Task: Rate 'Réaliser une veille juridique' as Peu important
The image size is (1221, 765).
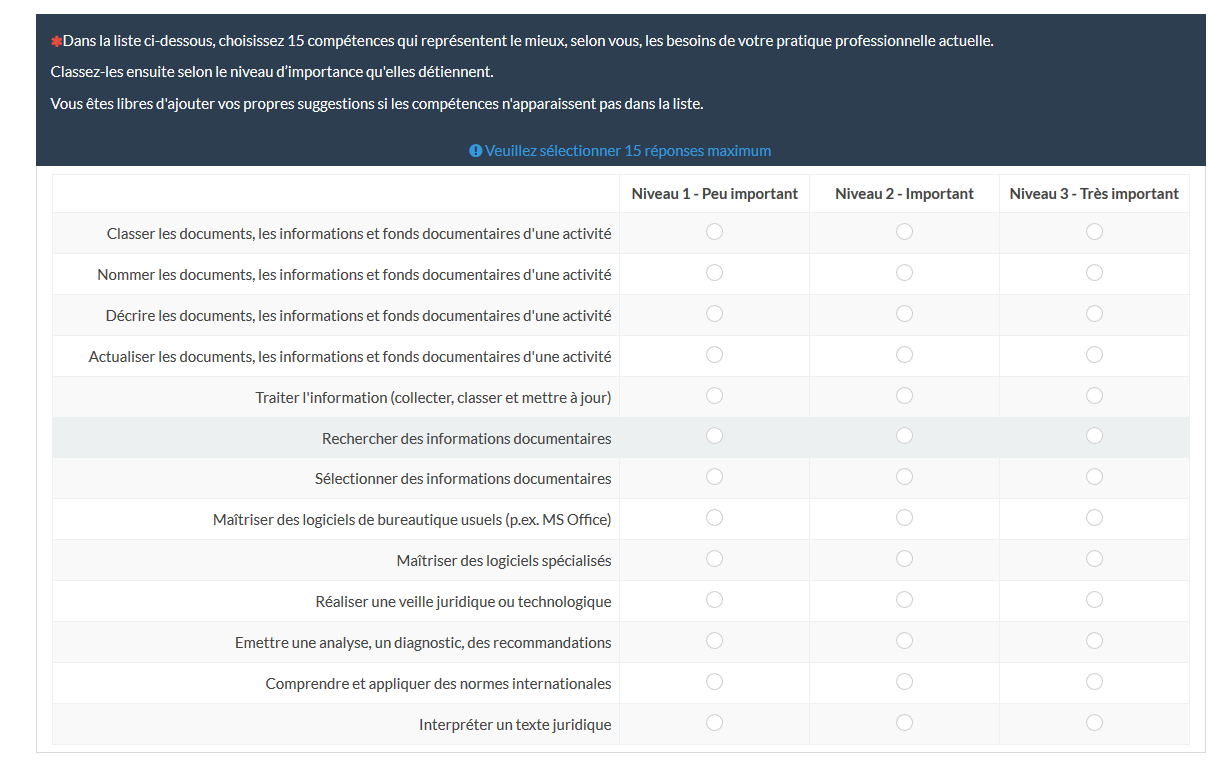Action: [714, 600]
